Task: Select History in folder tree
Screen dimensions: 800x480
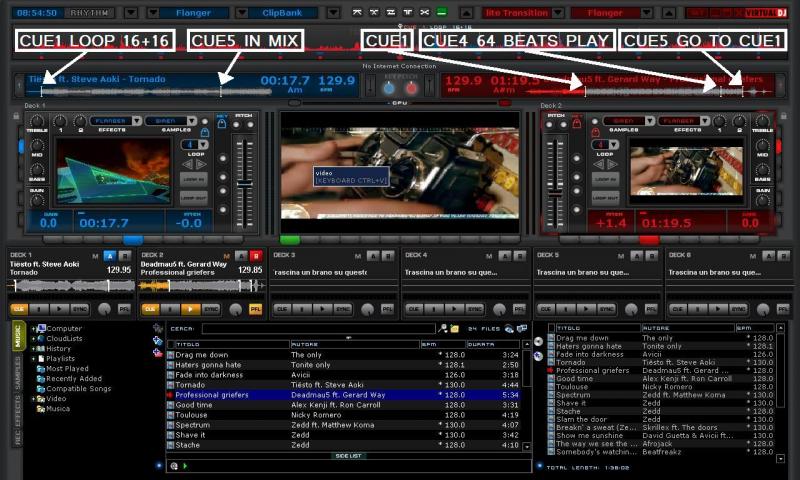Action: point(58,349)
